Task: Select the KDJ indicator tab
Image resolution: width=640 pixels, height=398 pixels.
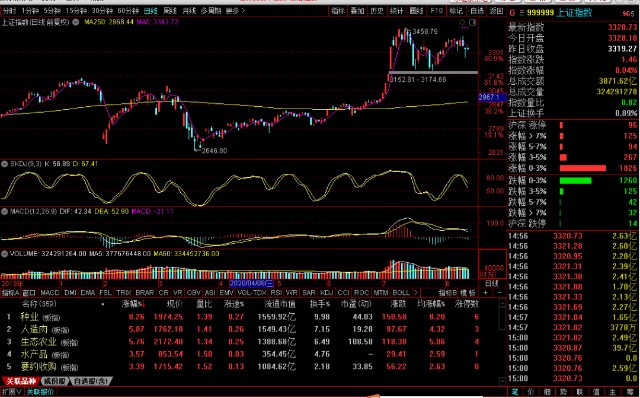Action: point(326,293)
